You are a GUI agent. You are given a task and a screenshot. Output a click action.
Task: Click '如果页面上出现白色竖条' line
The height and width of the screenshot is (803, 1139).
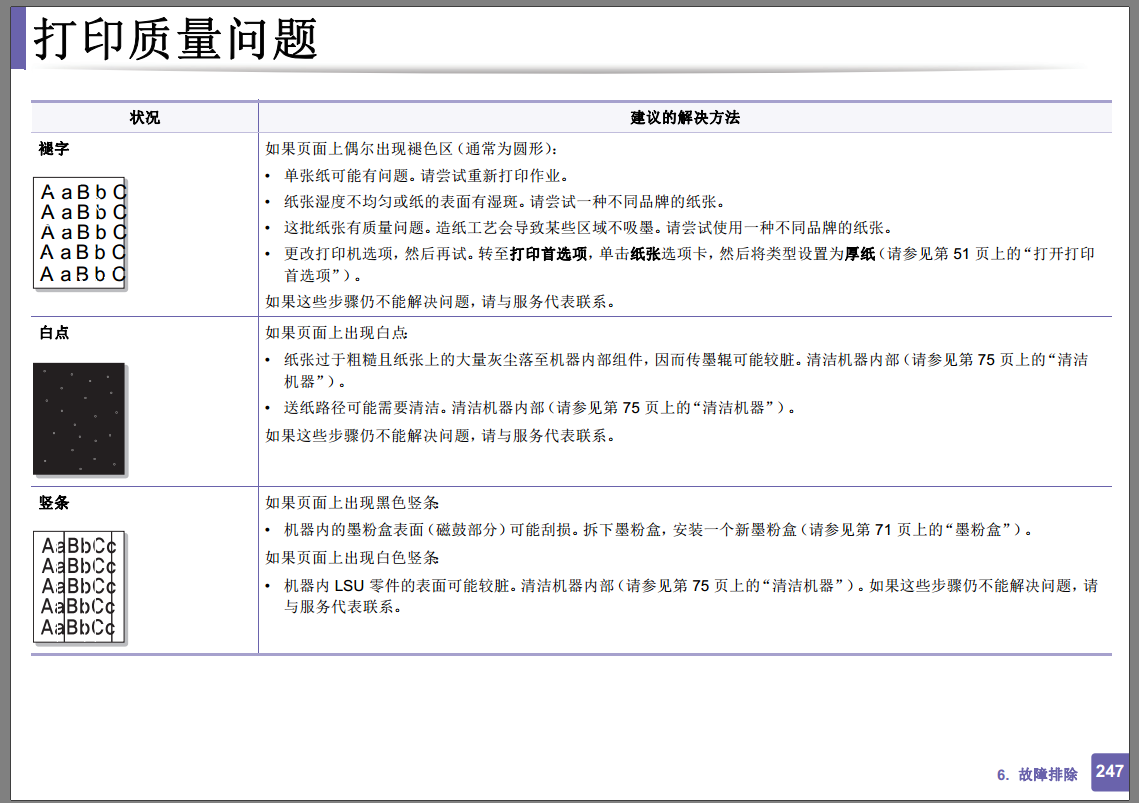[352, 558]
